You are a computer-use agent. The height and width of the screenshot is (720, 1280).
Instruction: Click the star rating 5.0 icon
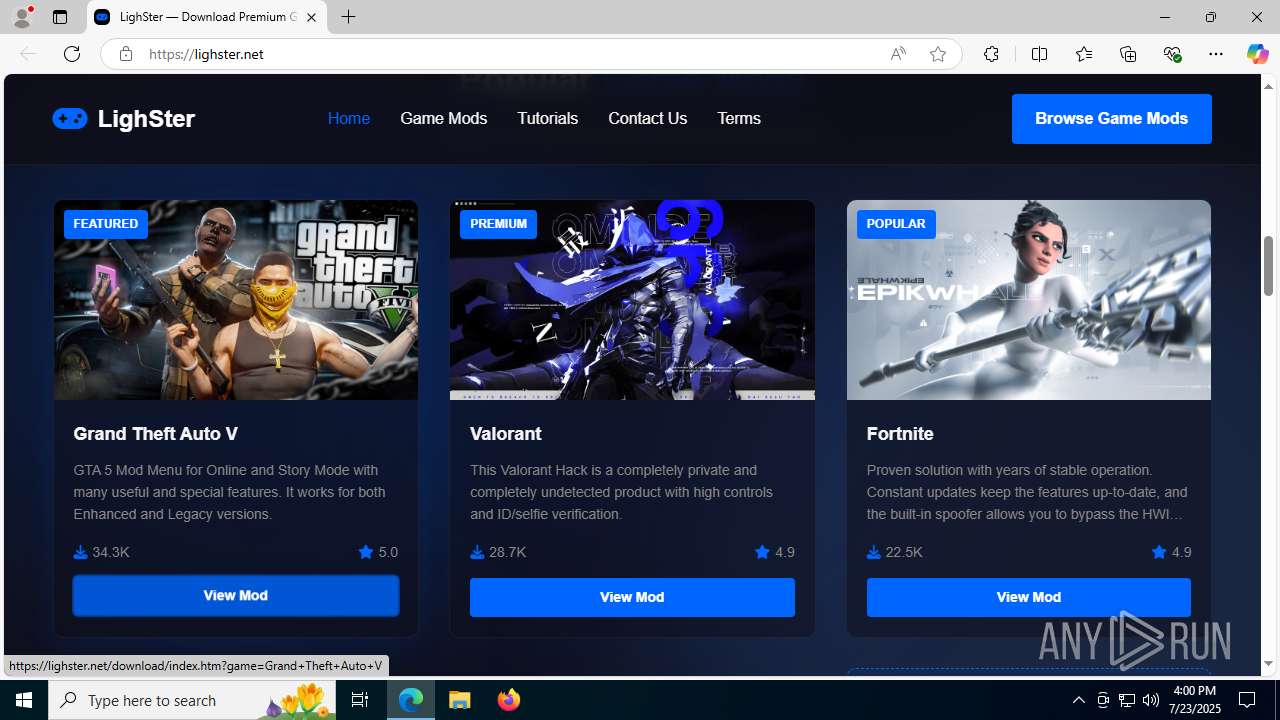point(366,552)
